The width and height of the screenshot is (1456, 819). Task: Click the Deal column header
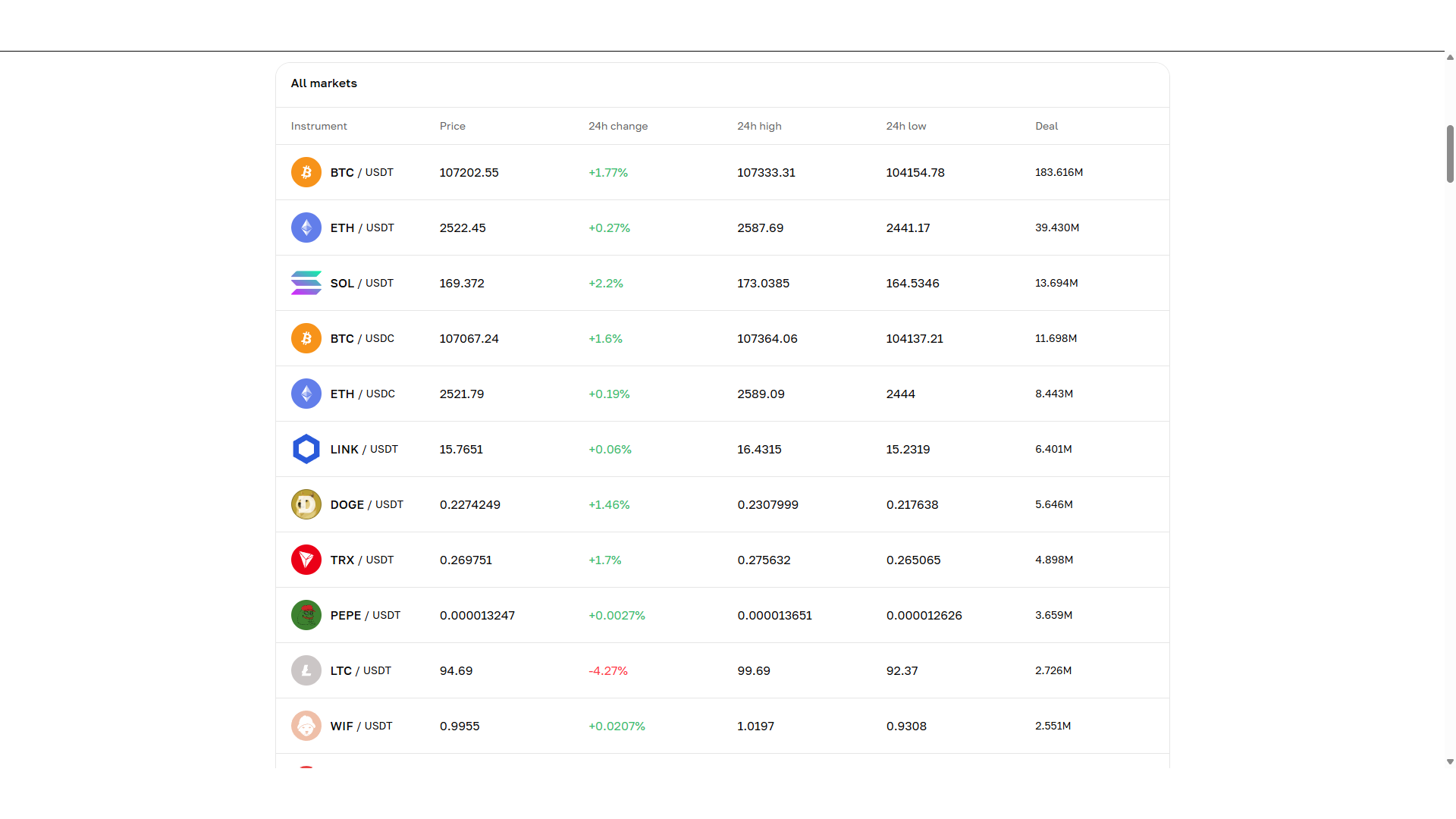pyautogui.click(x=1046, y=126)
